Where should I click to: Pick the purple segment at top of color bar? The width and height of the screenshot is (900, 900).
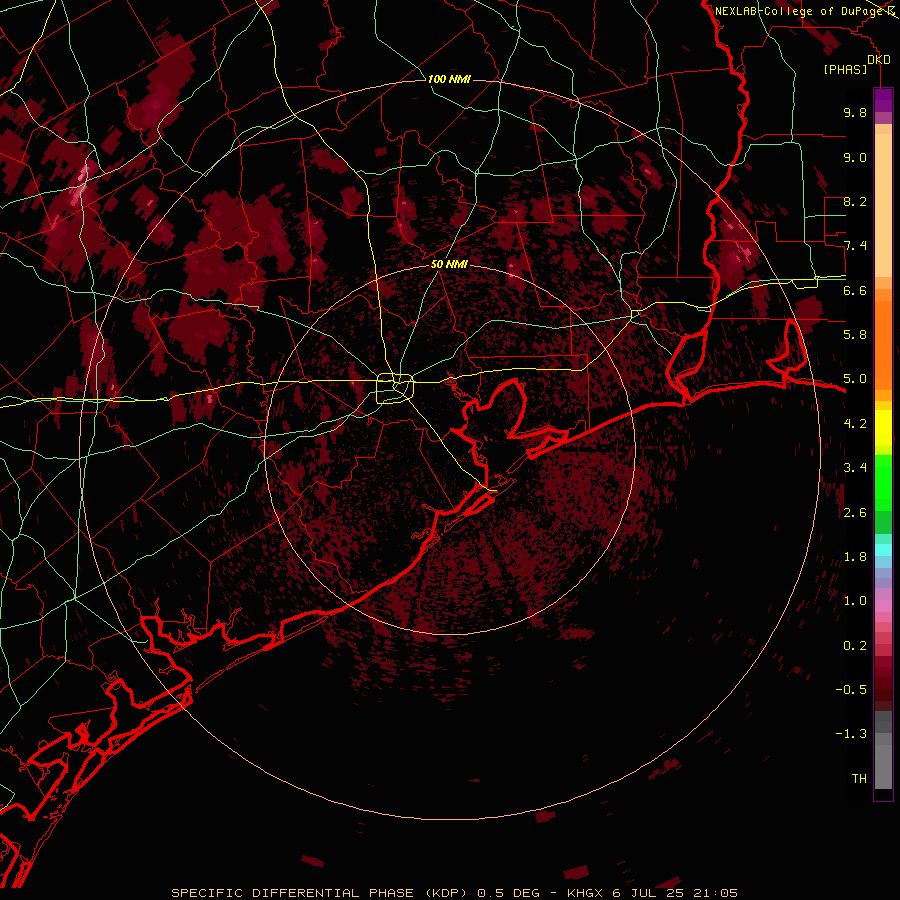883,100
